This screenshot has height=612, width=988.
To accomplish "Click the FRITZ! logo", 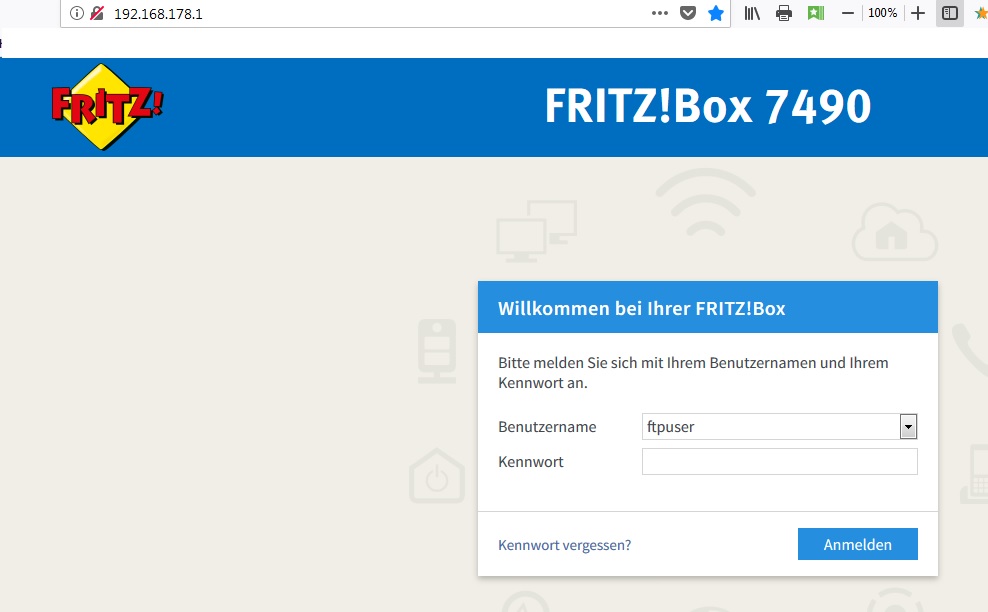I will (107, 107).
